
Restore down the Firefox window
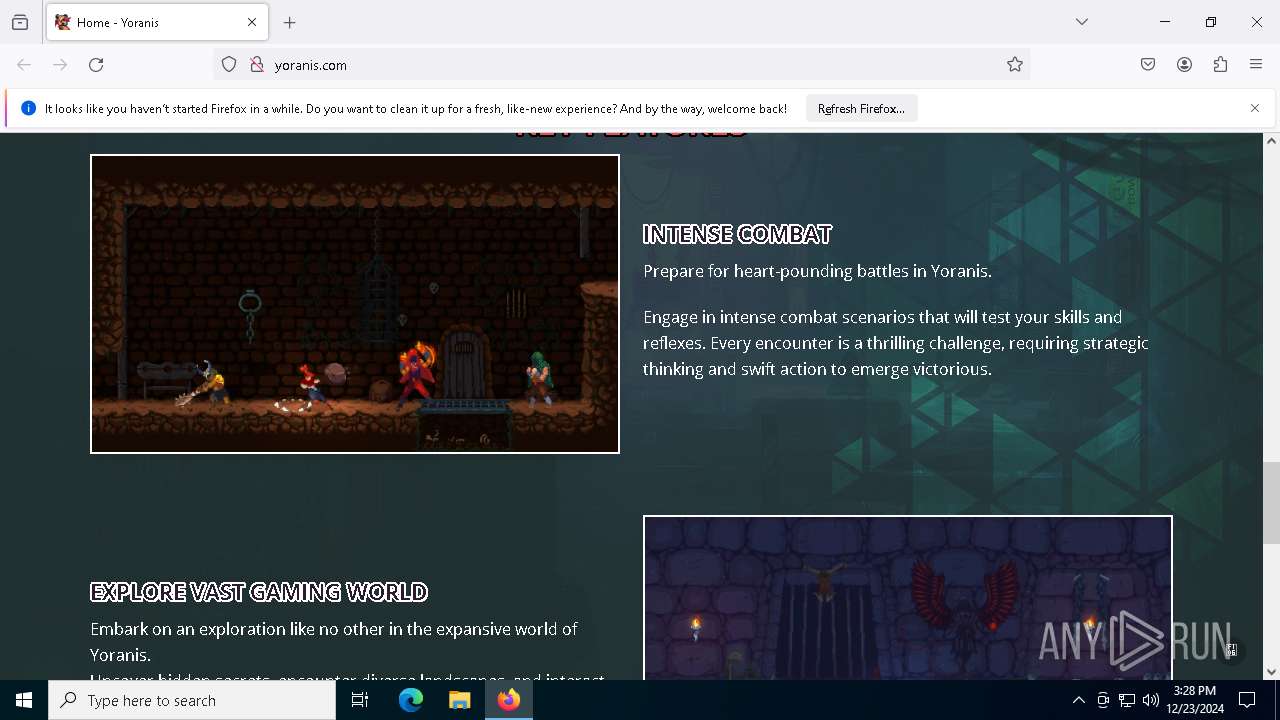[1211, 22]
